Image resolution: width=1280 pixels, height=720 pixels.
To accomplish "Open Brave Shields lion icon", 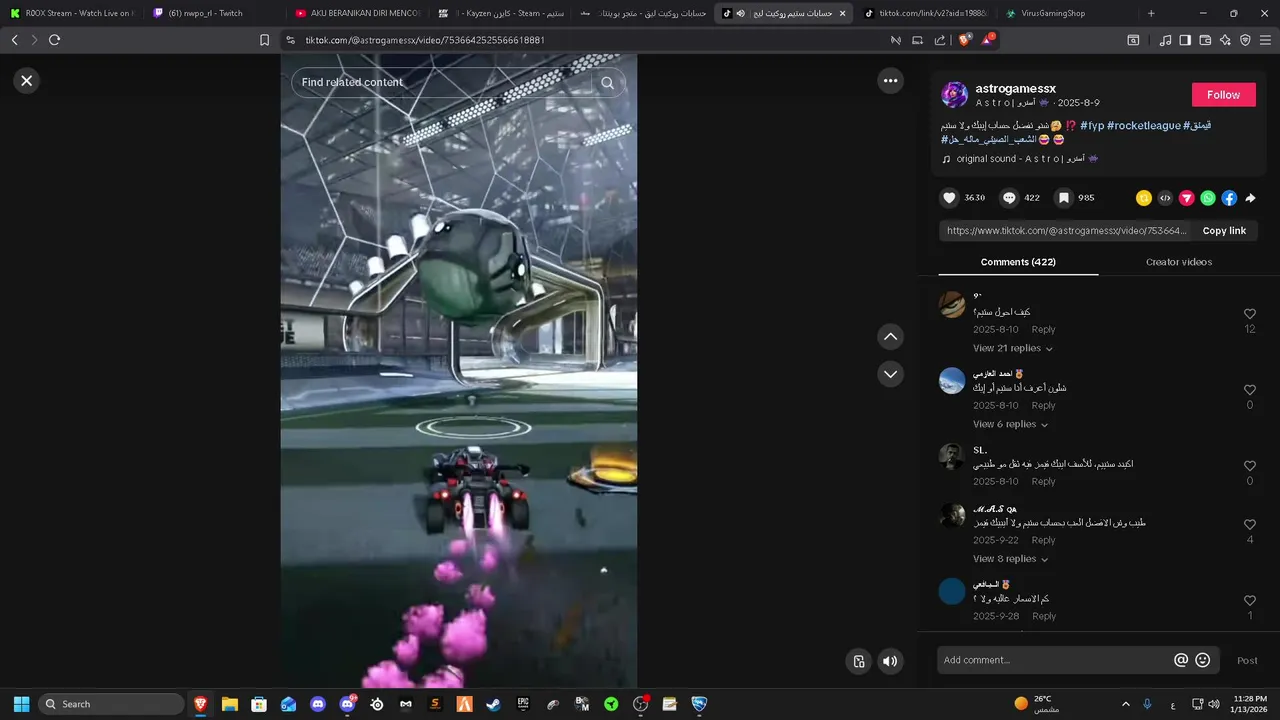I will 964,40.
